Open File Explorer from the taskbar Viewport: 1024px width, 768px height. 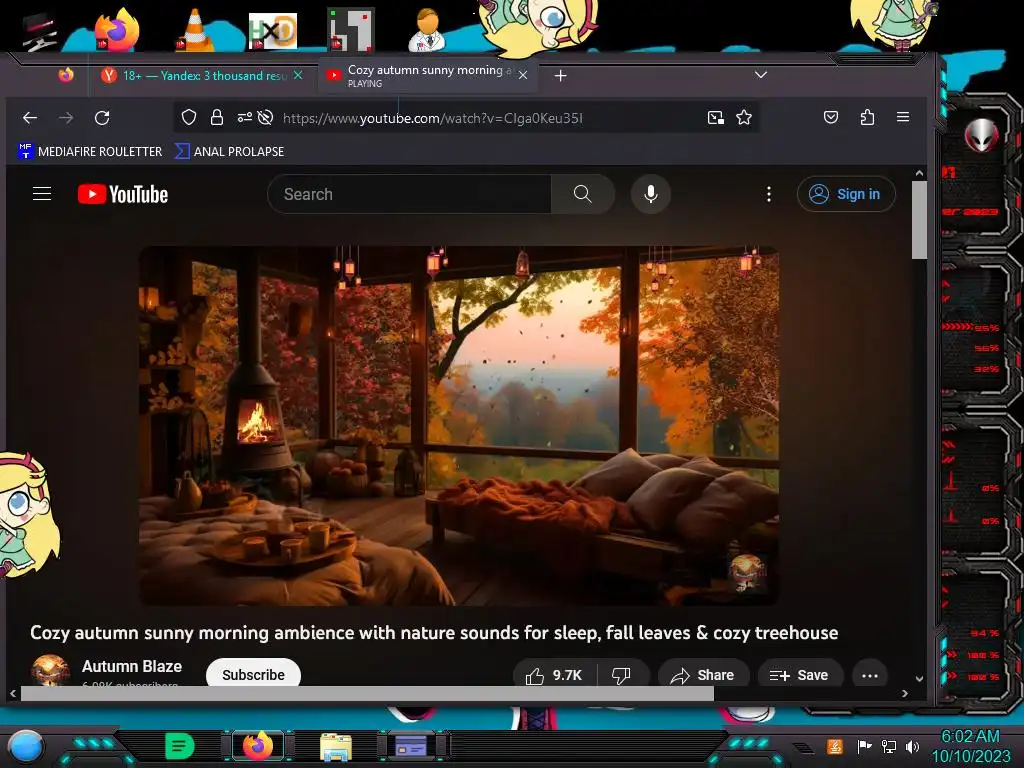(x=336, y=746)
